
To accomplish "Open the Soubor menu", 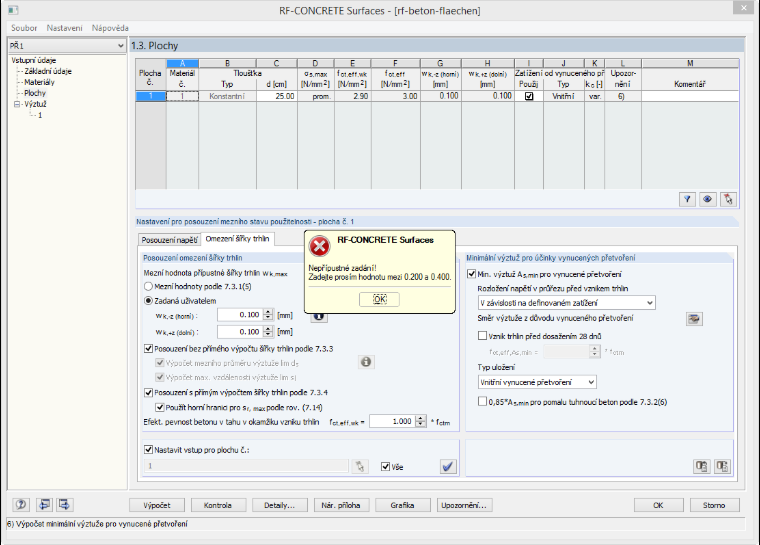I will (24, 28).
